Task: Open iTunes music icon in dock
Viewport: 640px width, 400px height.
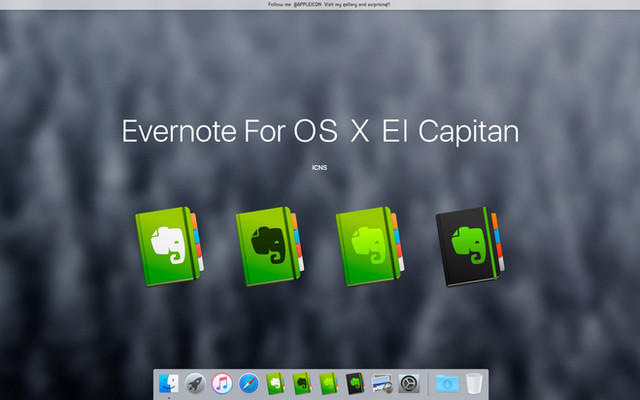Action: click(222, 383)
